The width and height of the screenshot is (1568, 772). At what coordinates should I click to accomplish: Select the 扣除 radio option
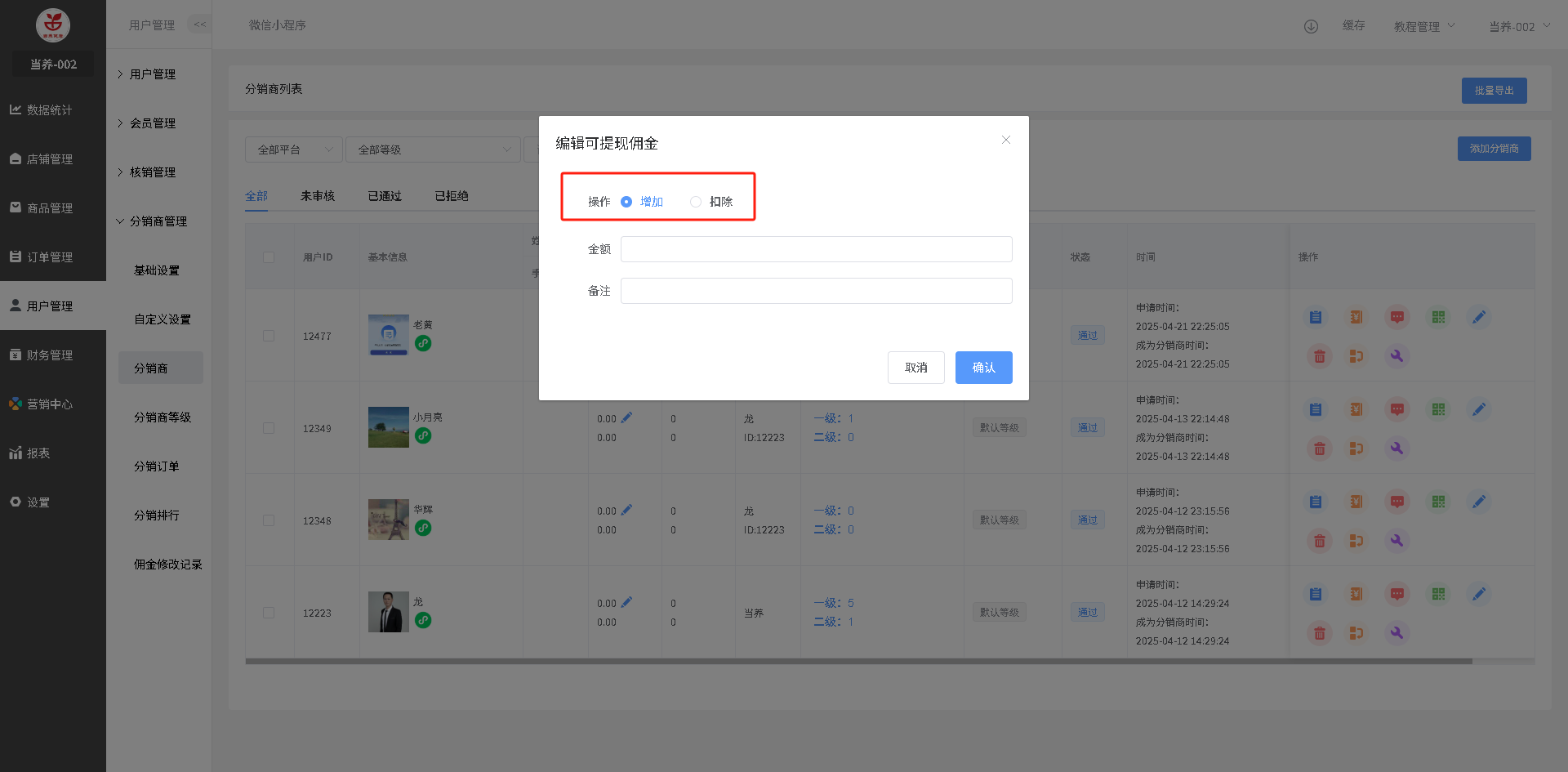696,202
